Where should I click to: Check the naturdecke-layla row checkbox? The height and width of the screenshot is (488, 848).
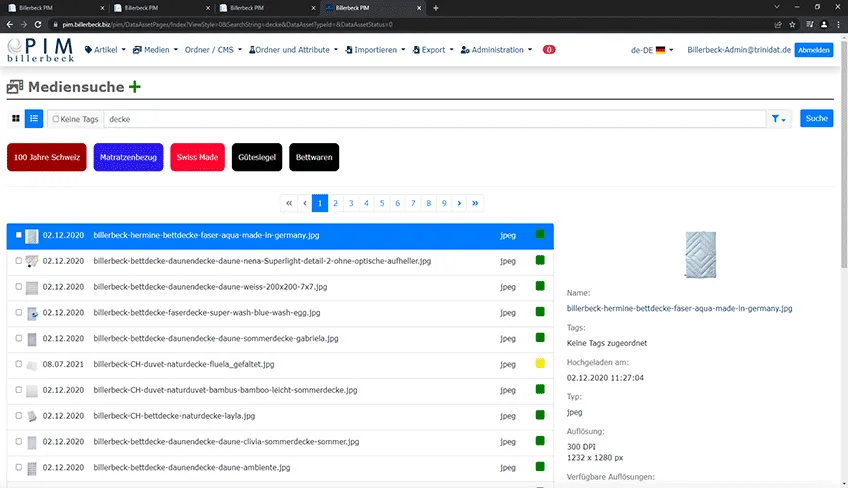18,416
